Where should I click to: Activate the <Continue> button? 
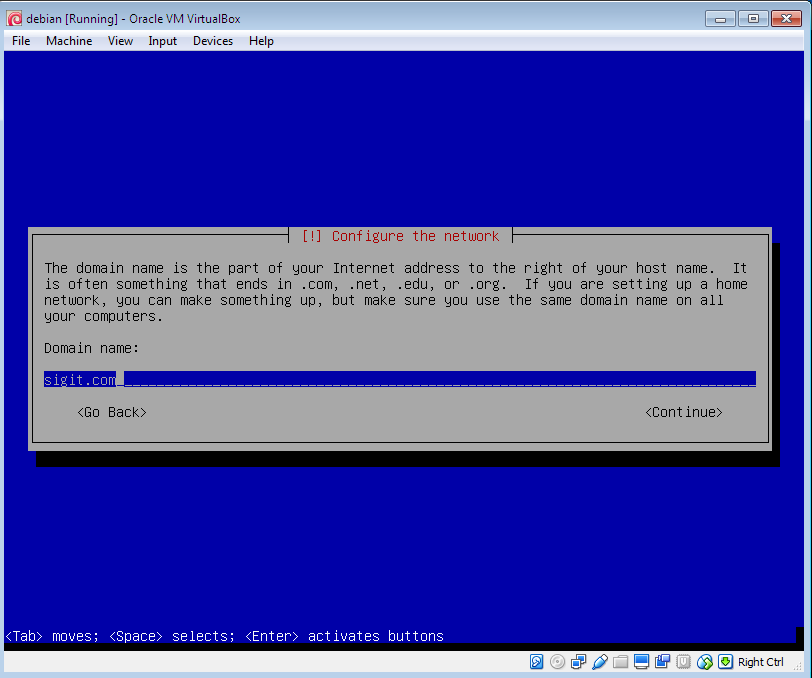tap(684, 412)
